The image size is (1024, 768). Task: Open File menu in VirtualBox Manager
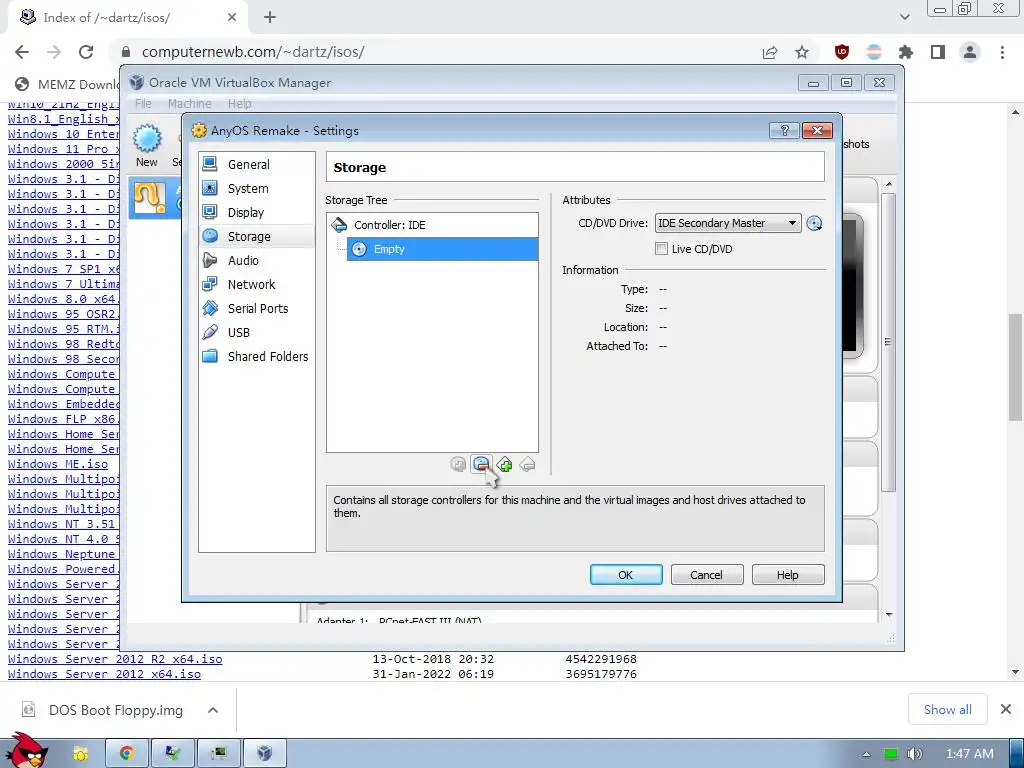pos(143,104)
